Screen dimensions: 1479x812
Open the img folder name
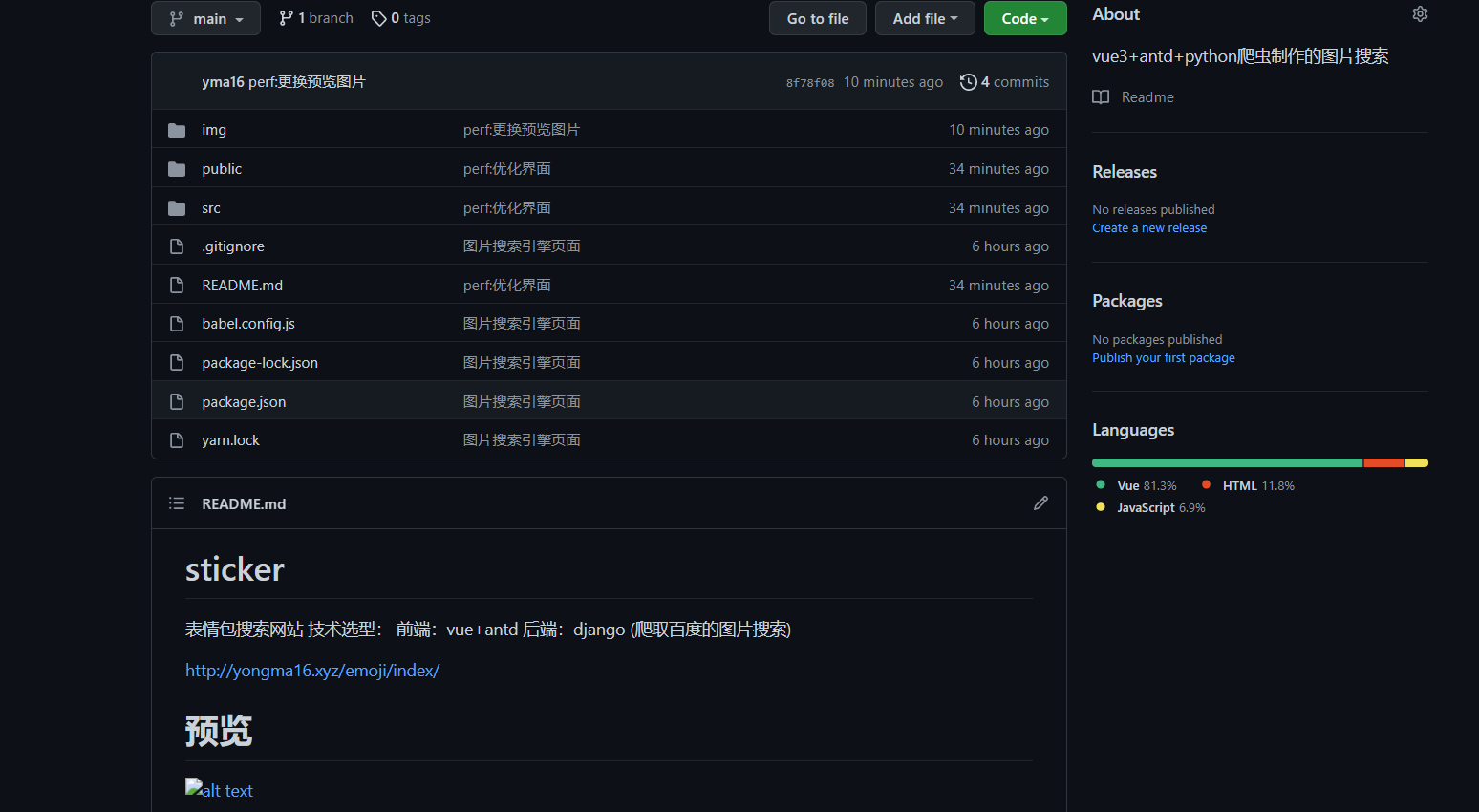click(x=214, y=130)
